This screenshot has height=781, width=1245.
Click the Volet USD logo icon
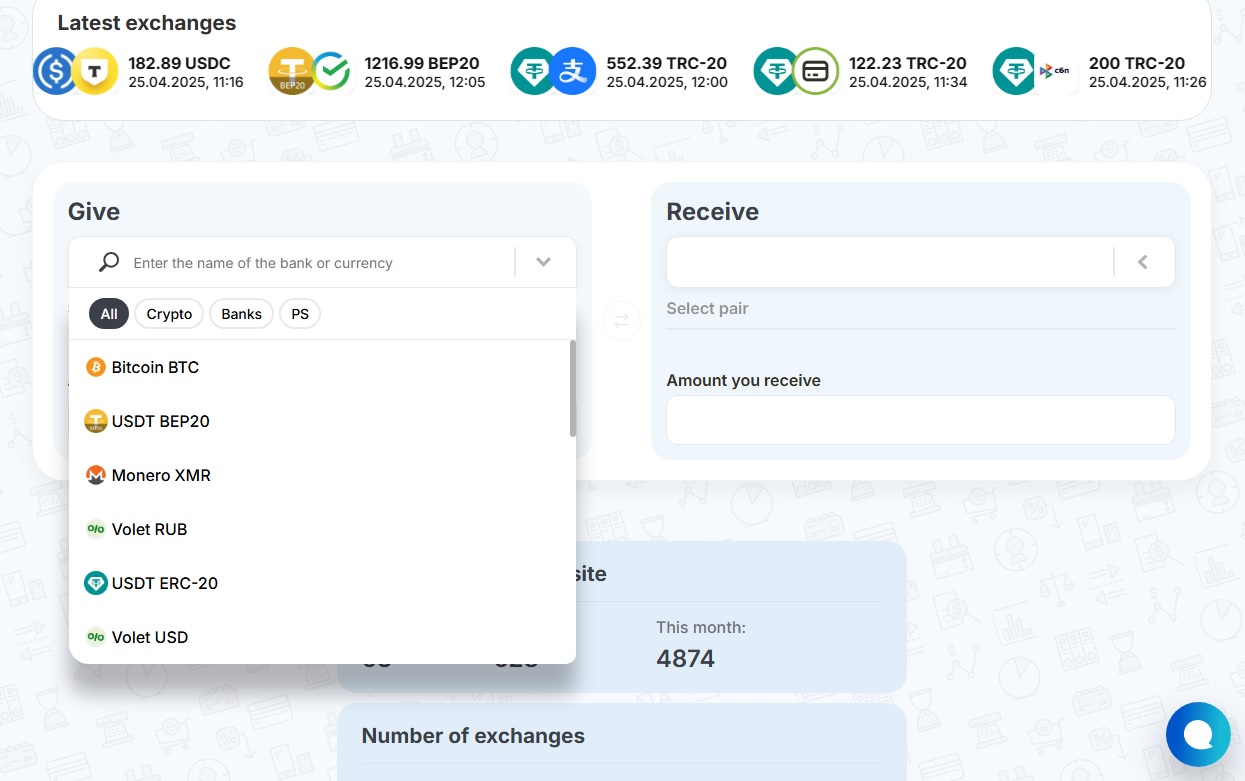pos(96,637)
